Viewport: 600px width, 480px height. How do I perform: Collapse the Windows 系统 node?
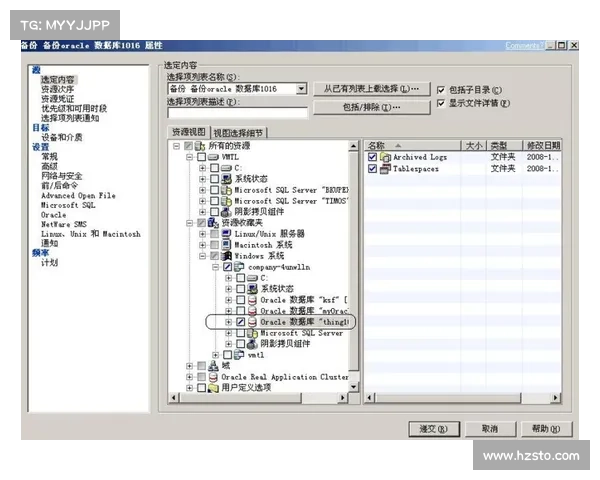tap(202, 256)
